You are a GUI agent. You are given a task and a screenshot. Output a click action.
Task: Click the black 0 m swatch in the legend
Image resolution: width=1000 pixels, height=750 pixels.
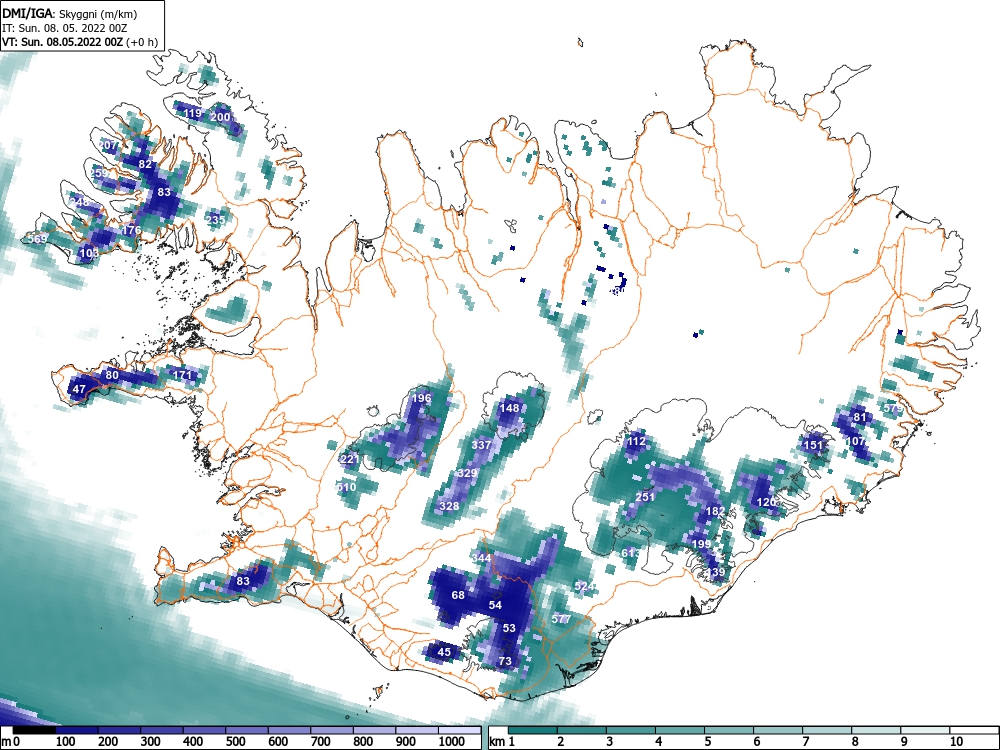pos(35,730)
